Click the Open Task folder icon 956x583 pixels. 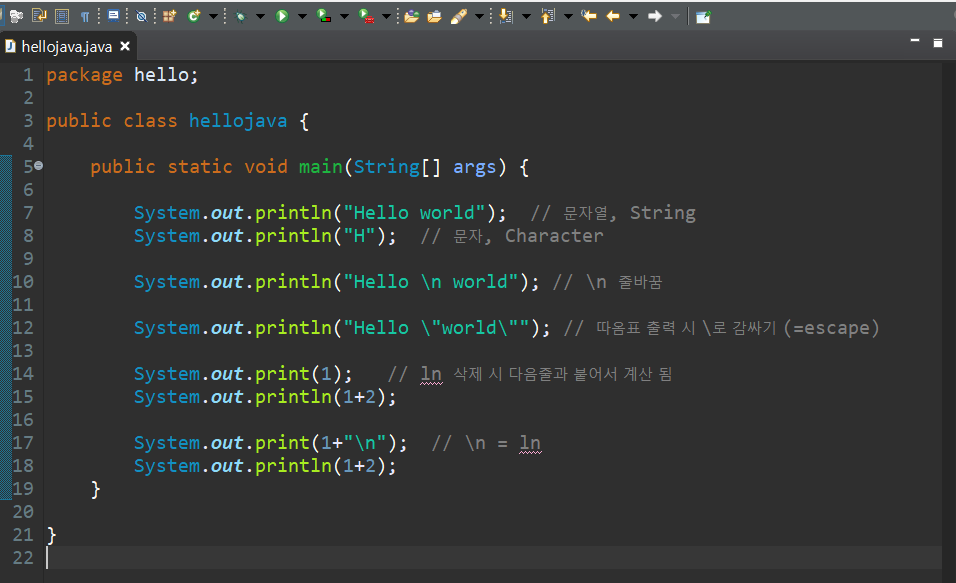435,16
